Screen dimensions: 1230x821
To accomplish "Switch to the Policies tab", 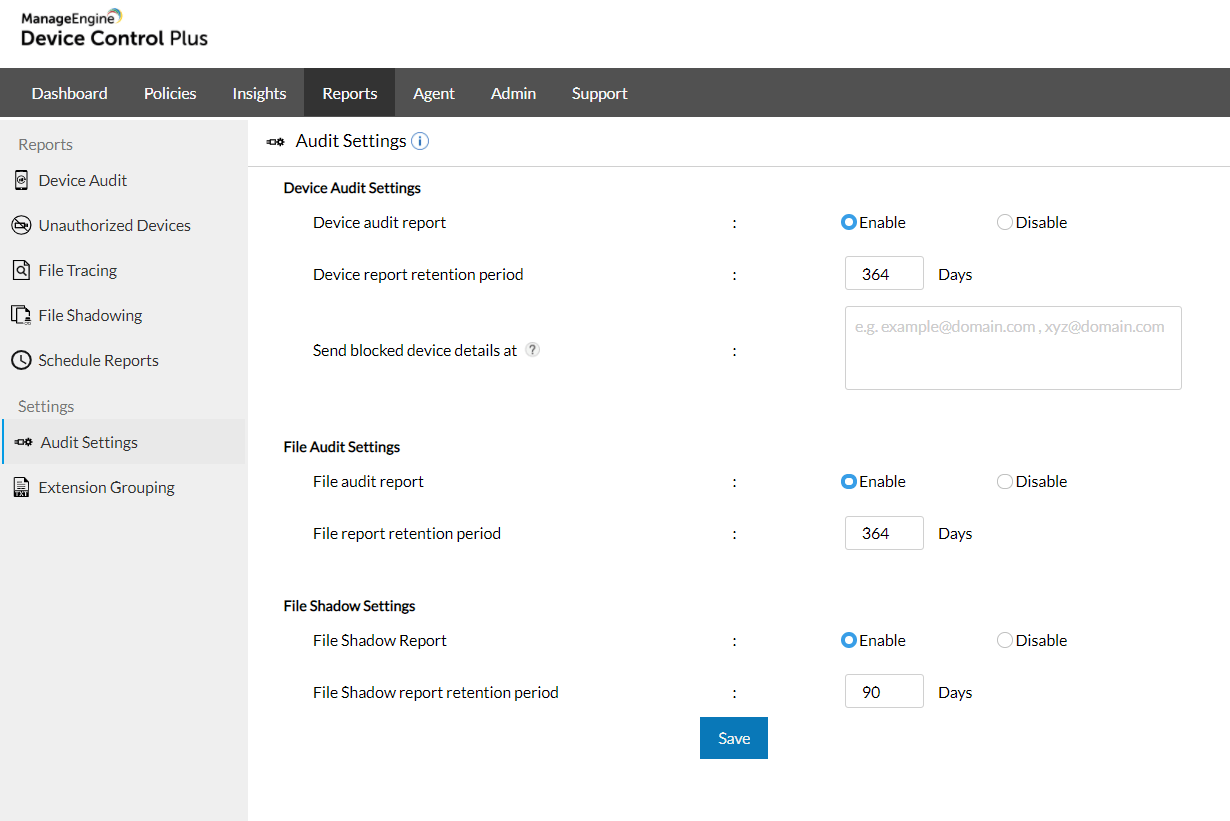I will click(170, 93).
